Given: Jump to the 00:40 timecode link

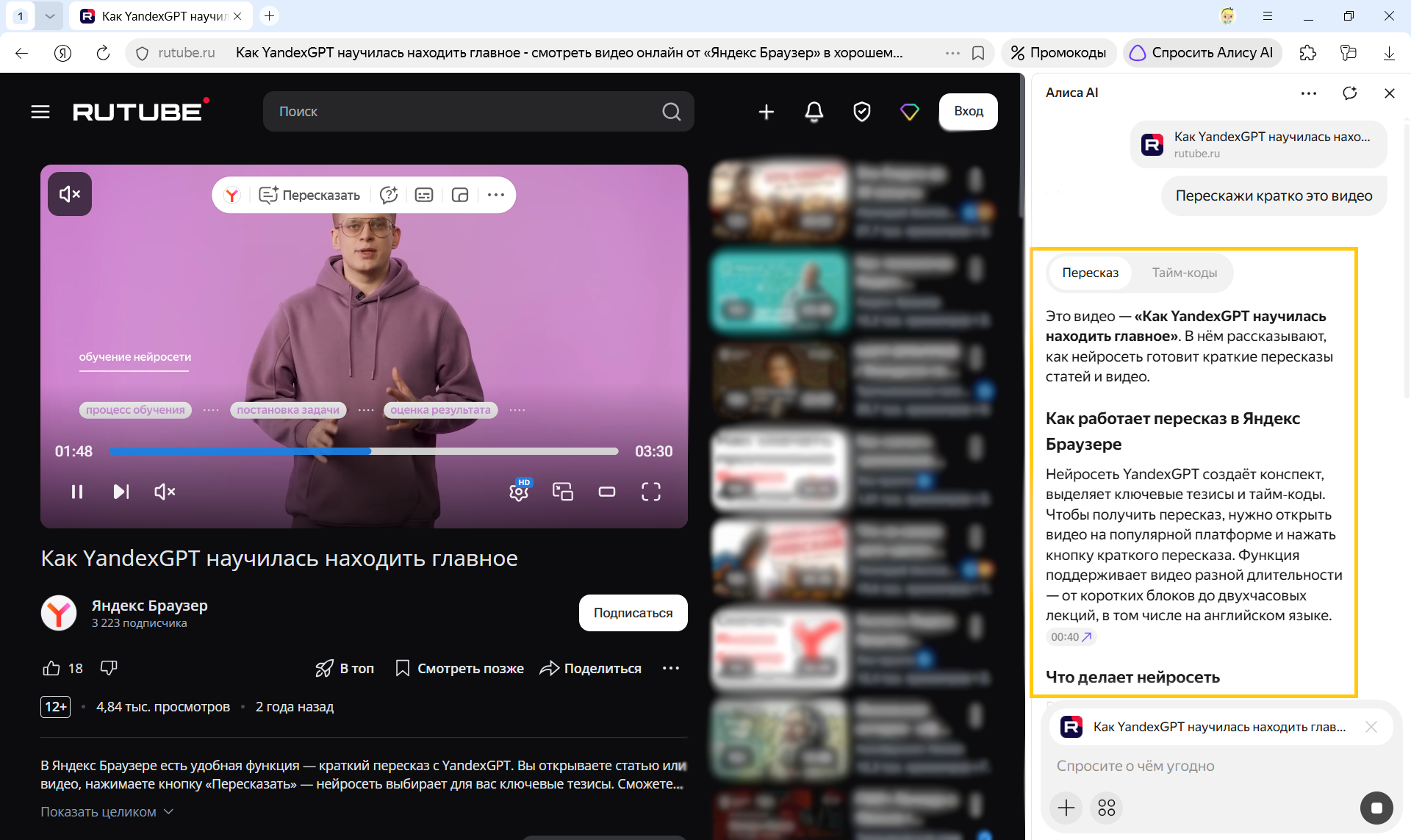Looking at the screenshot, I should pyautogui.click(x=1071, y=637).
